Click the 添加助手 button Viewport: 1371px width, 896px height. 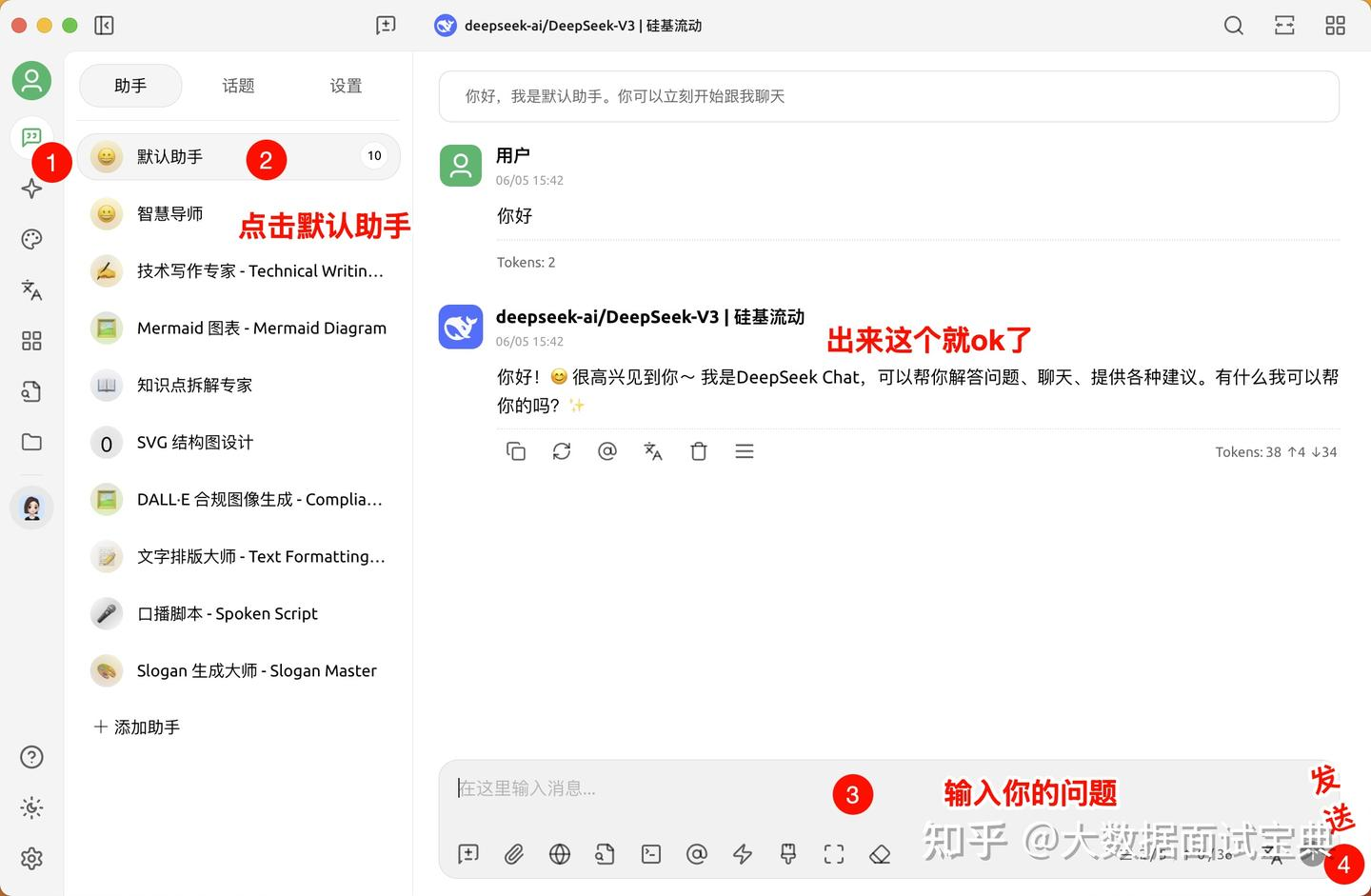tap(137, 727)
